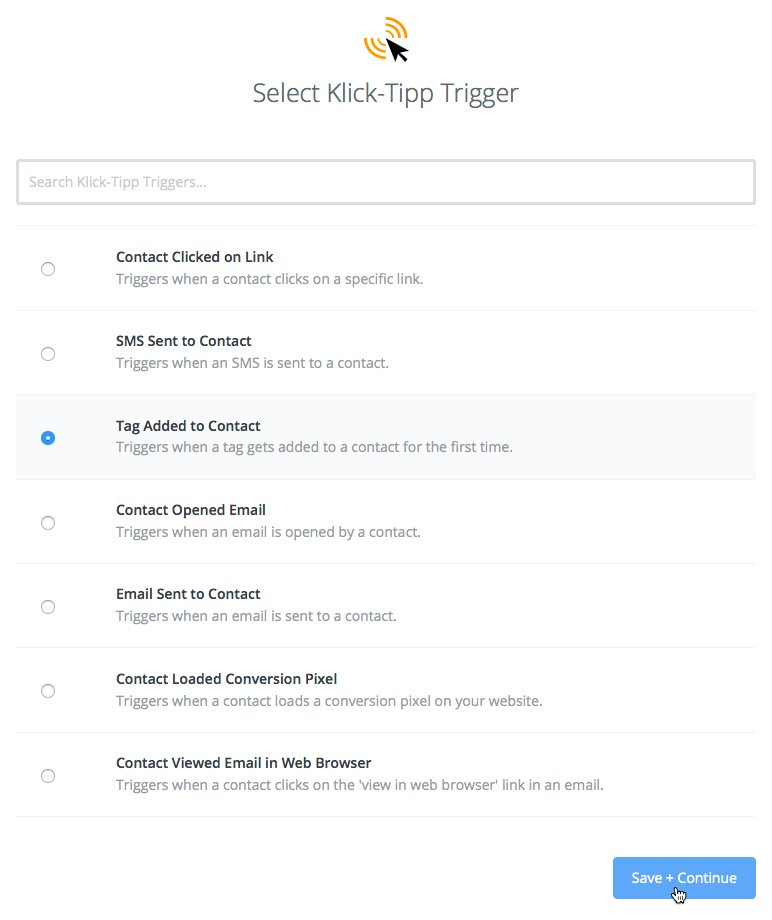Toggle the Tag Added to Contact radio button
772x920 pixels.
click(x=48, y=438)
